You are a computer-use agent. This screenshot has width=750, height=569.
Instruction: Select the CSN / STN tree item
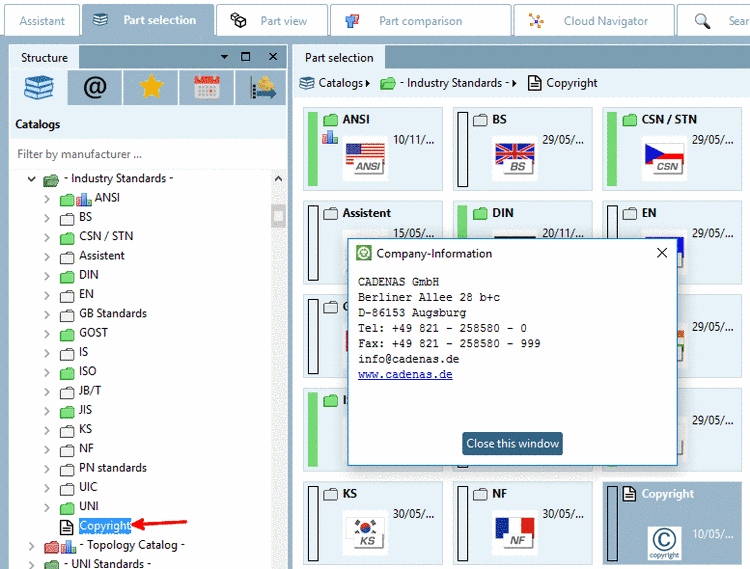point(106,237)
